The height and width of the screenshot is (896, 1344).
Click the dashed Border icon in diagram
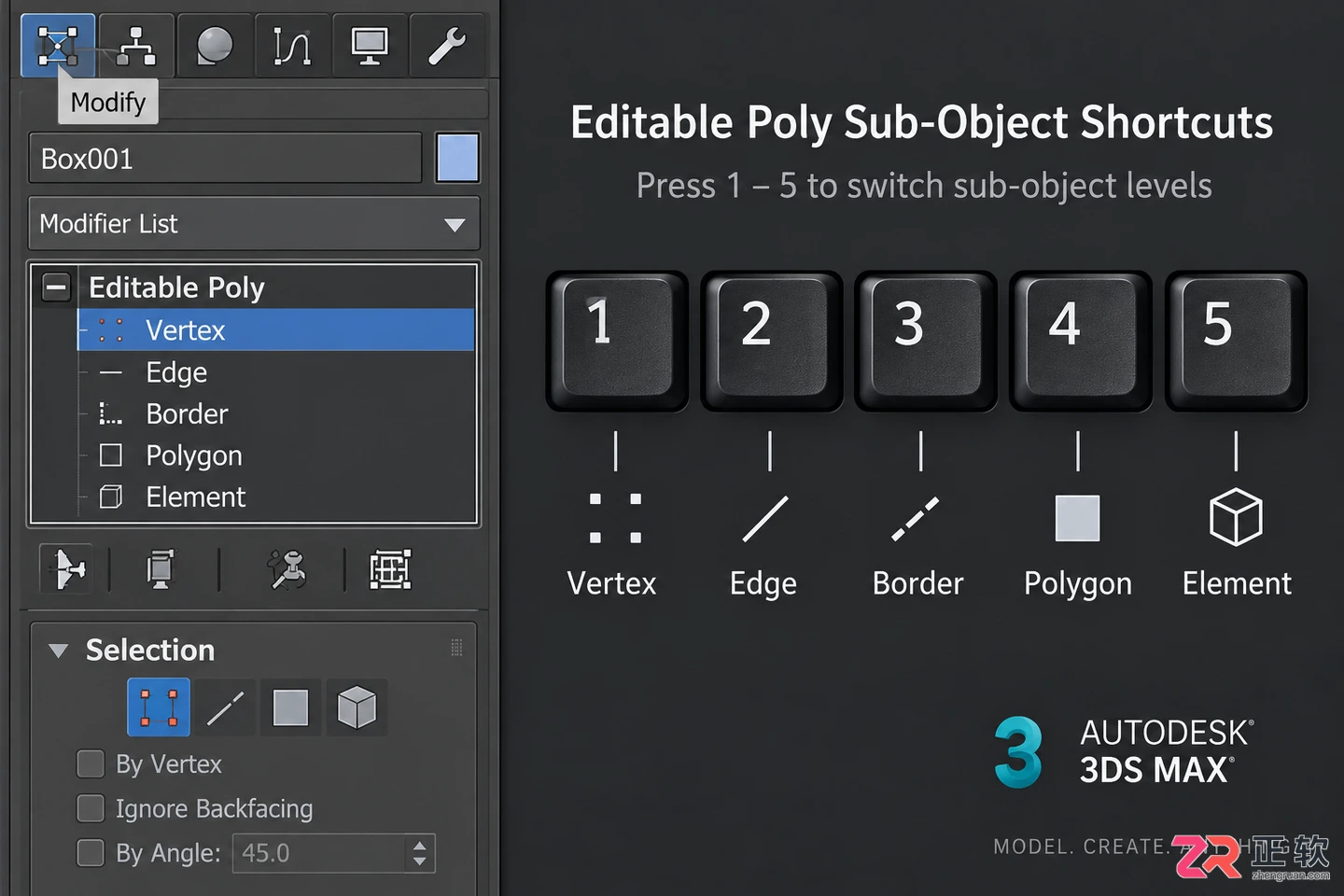916,519
